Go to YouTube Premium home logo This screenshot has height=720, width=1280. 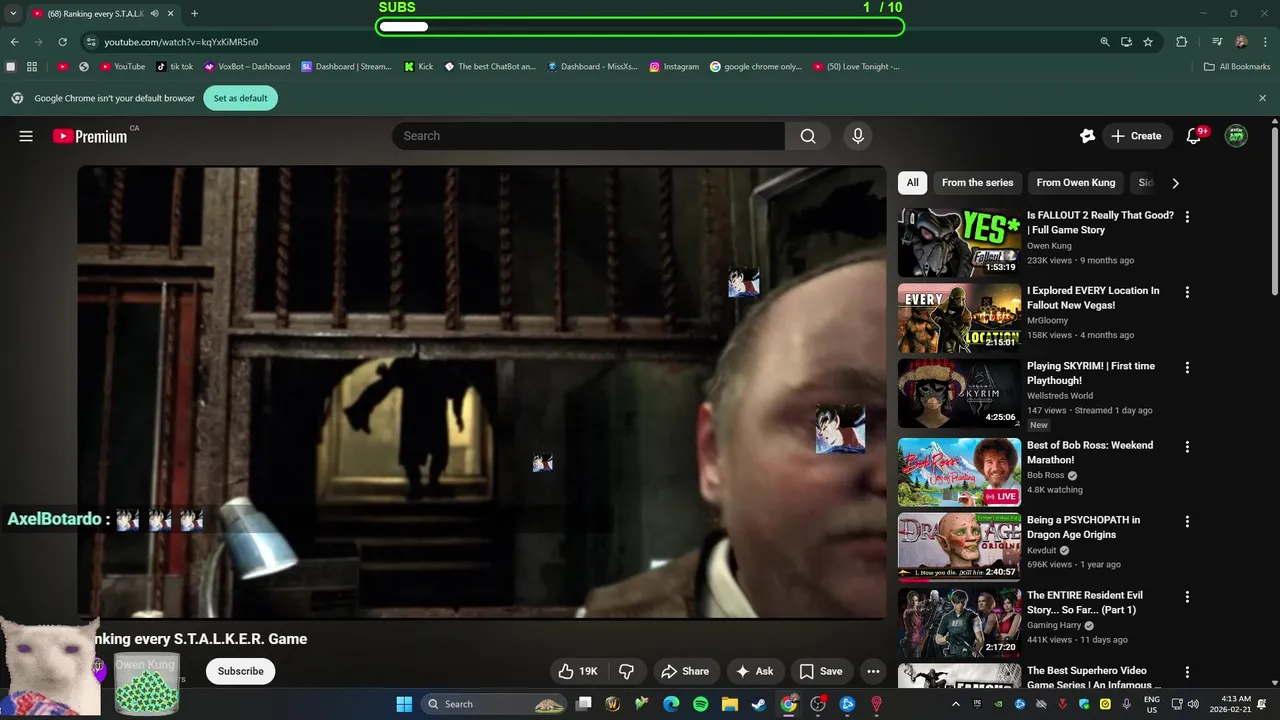click(x=90, y=136)
